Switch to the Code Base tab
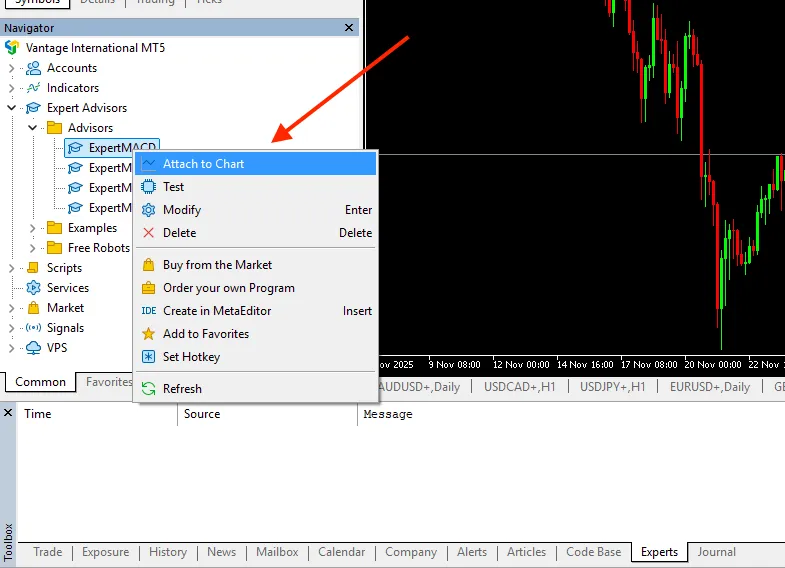This screenshot has height=568, width=785. coord(593,552)
